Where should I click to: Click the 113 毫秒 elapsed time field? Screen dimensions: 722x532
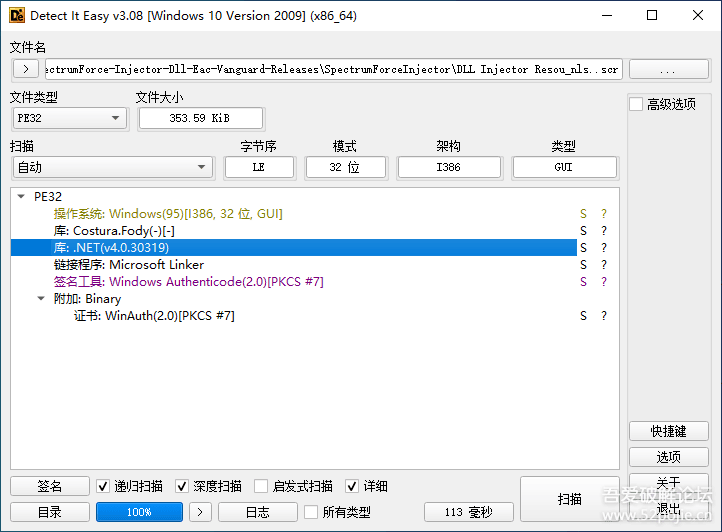pos(469,512)
